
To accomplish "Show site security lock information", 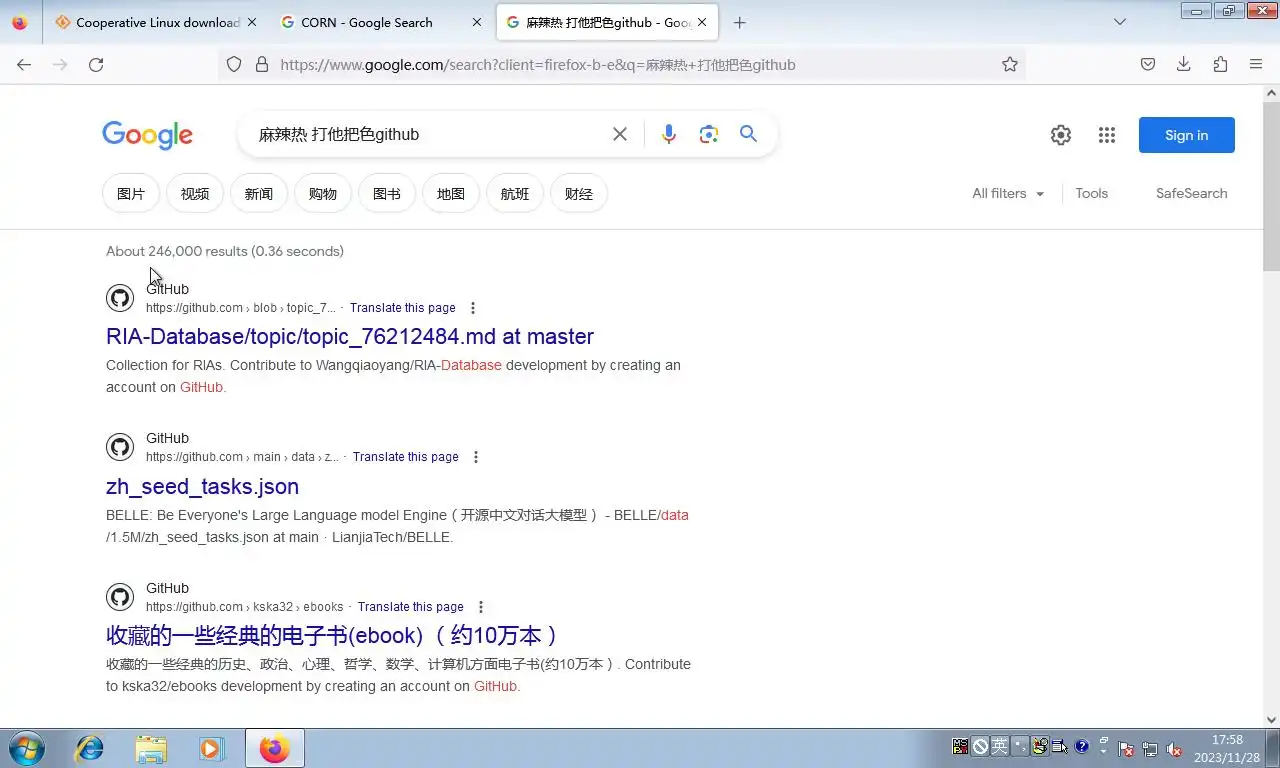I will tap(262, 64).
